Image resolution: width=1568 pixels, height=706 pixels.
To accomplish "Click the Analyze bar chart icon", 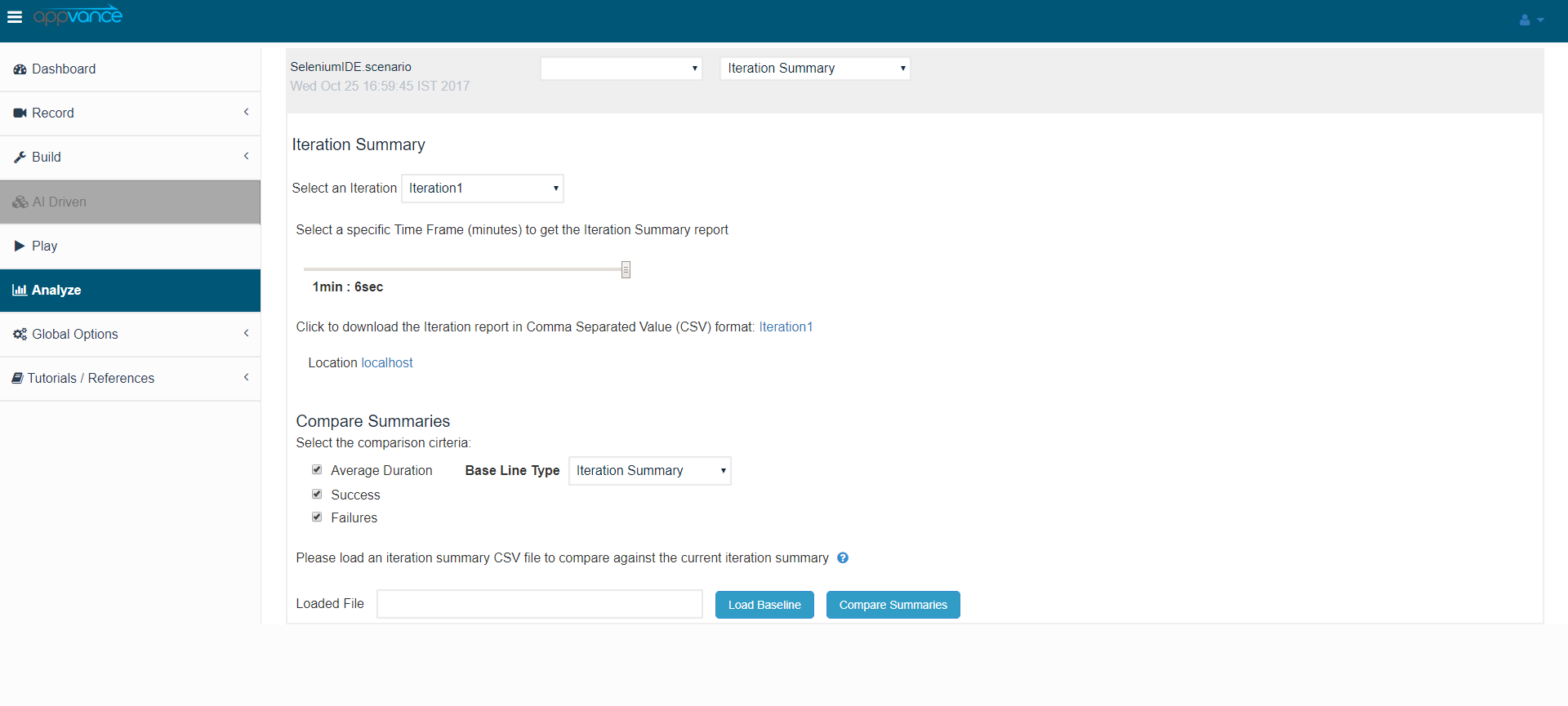I will point(20,290).
